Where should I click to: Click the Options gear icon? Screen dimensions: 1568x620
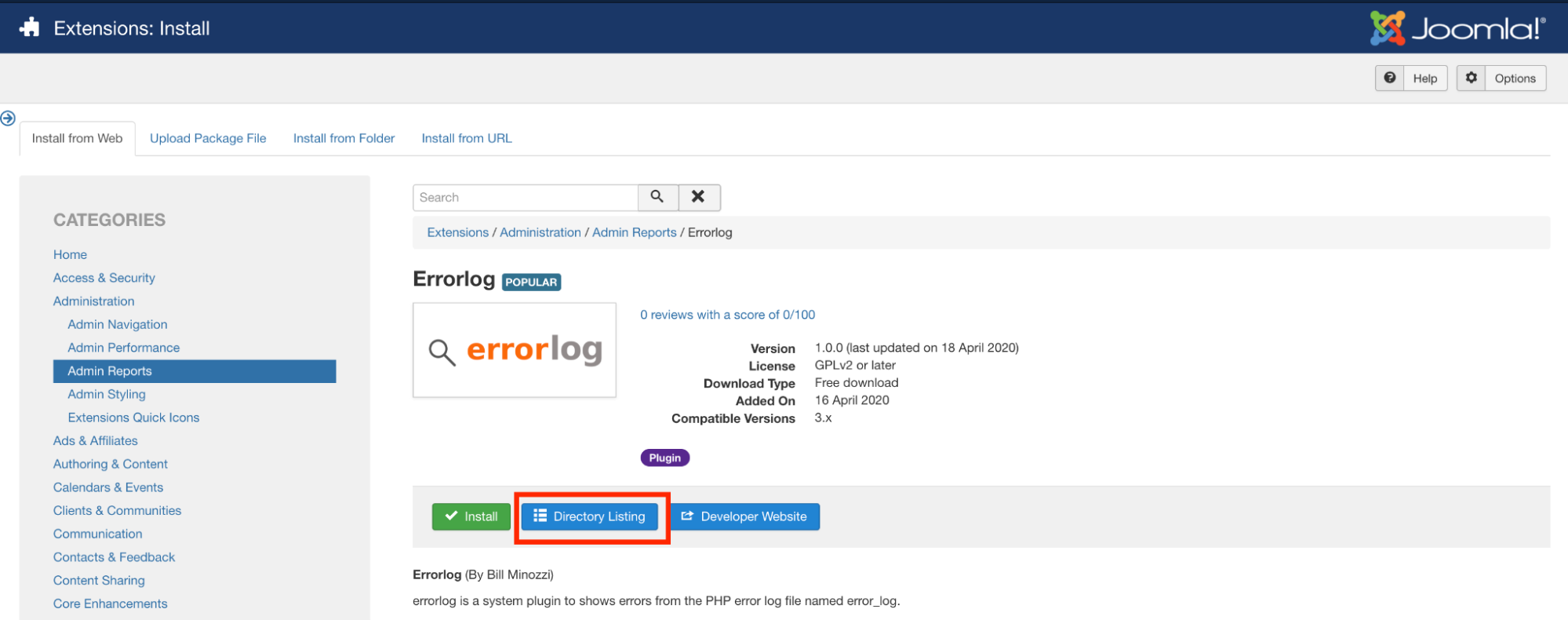point(1471,78)
